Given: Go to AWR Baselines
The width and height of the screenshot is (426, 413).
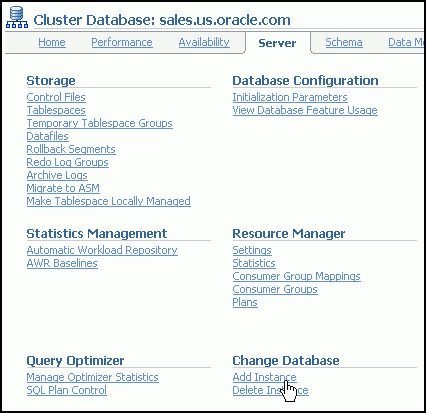Looking at the screenshot, I should coord(62,263).
